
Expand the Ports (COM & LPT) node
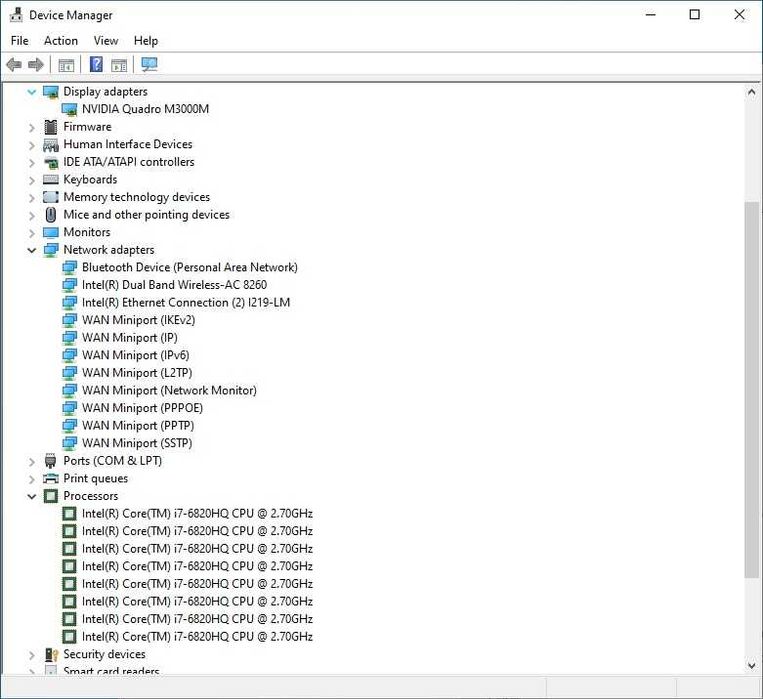click(x=32, y=461)
